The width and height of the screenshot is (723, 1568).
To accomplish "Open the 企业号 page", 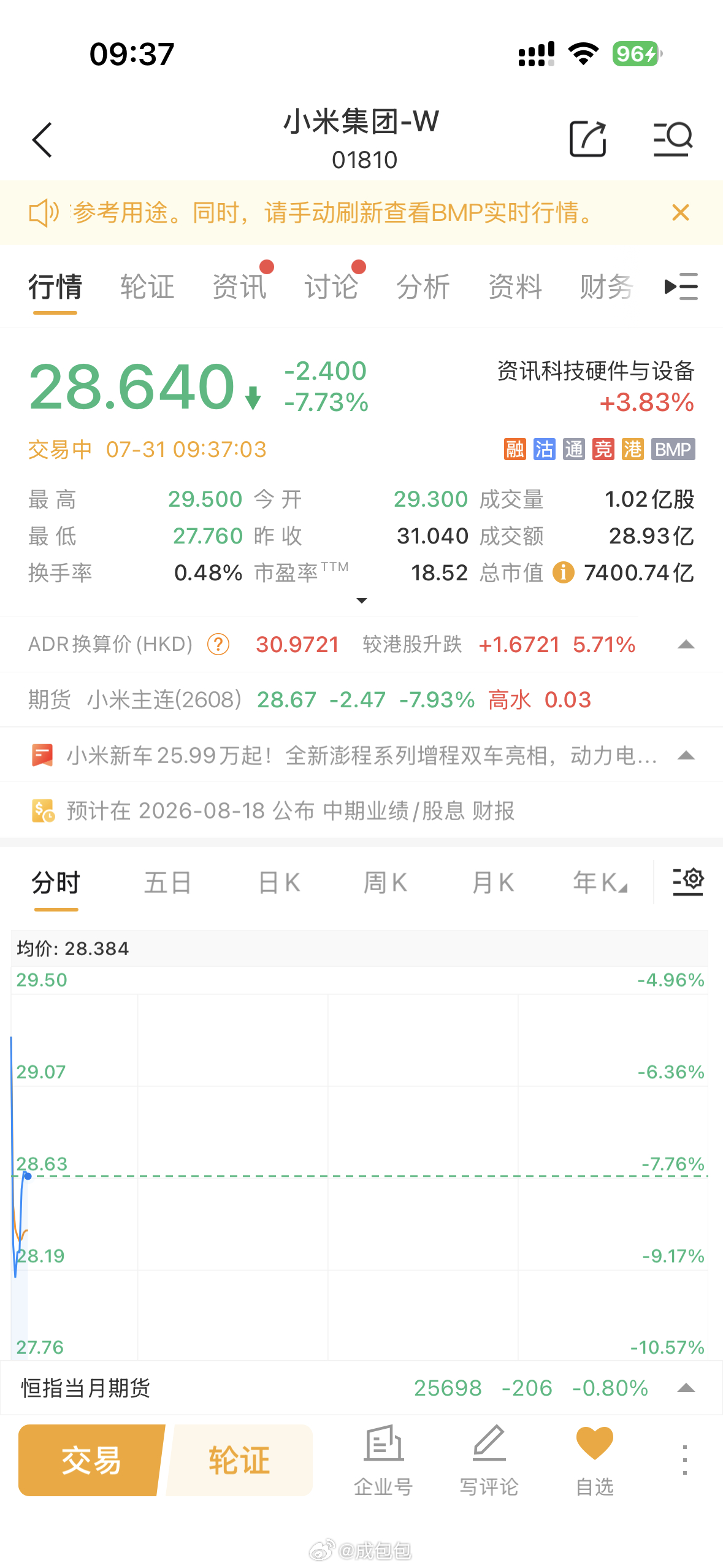I will pyautogui.click(x=383, y=1460).
